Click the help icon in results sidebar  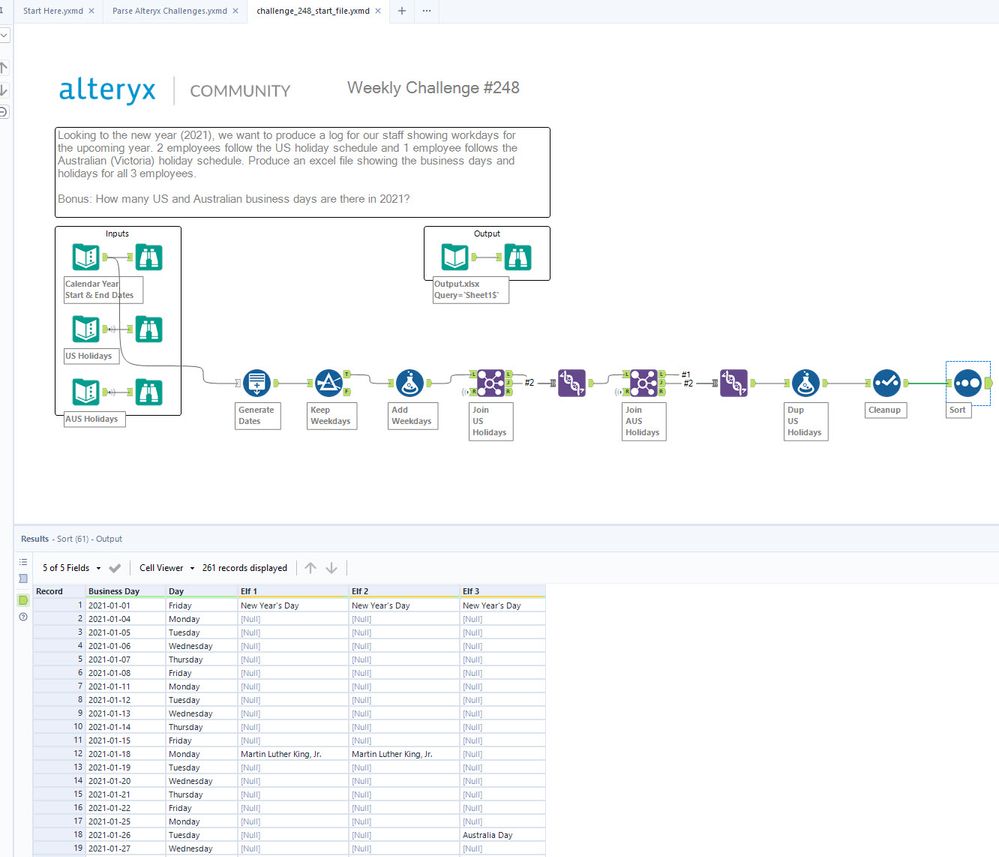click(x=23, y=617)
